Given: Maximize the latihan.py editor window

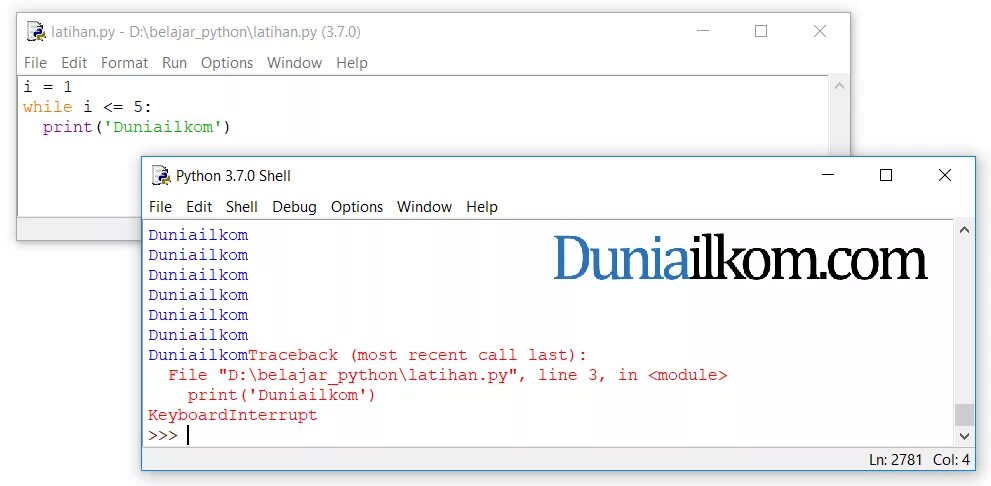Looking at the screenshot, I should 761,31.
